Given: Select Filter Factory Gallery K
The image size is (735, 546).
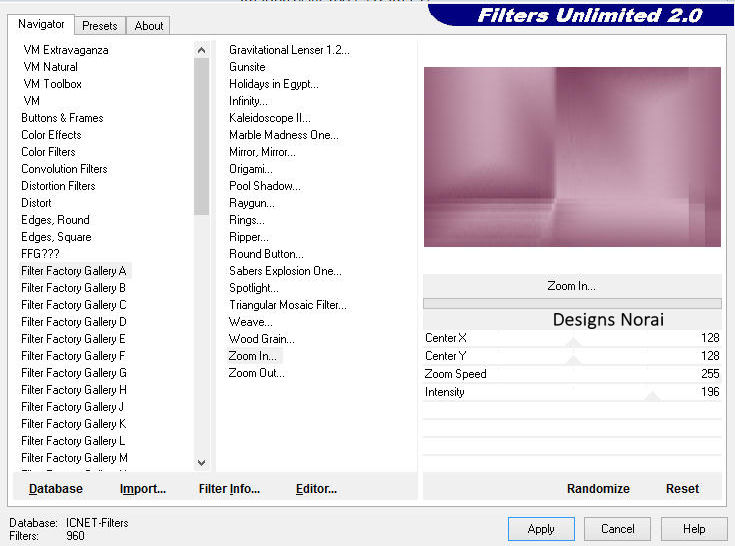Looking at the screenshot, I should point(74,424).
